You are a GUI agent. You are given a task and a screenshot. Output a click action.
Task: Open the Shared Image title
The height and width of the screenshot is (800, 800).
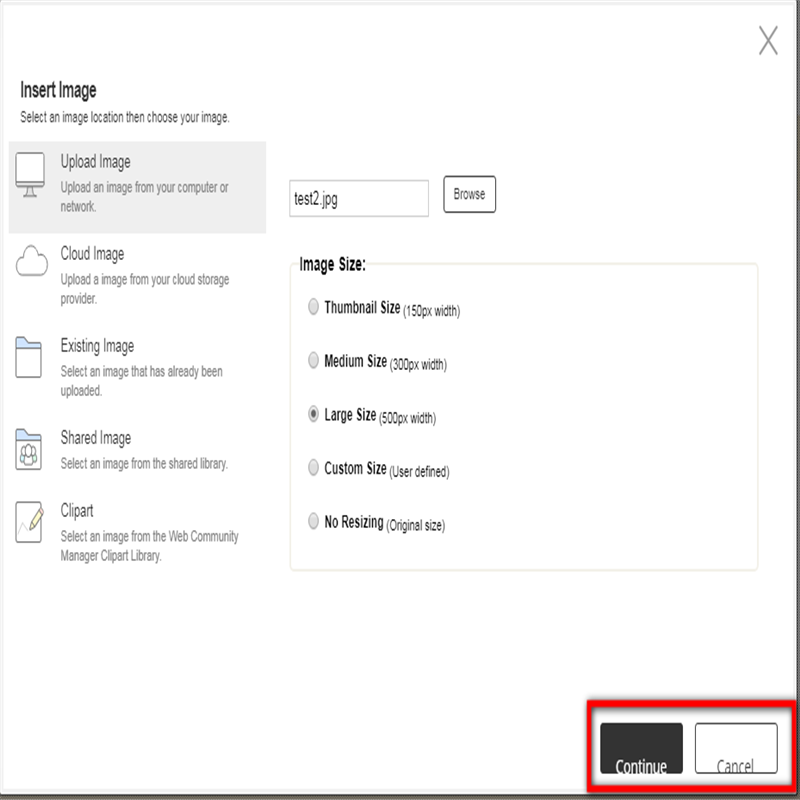point(95,438)
